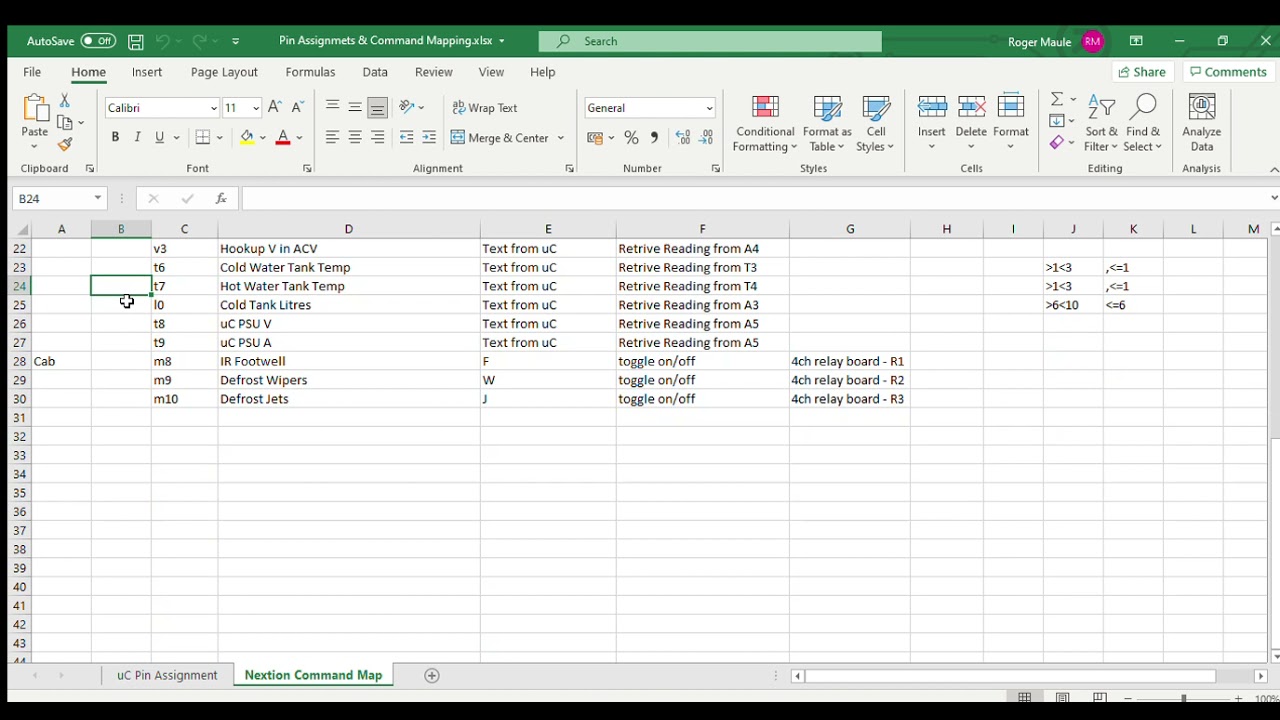Click the Share button
The width and height of the screenshot is (1280, 720).
point(1142,72)
